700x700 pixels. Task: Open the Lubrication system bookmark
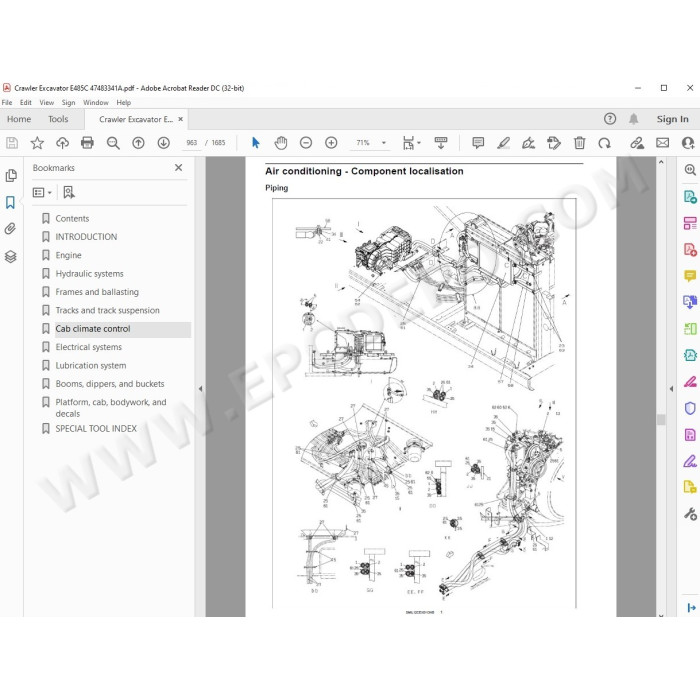(x=91, y=365)
